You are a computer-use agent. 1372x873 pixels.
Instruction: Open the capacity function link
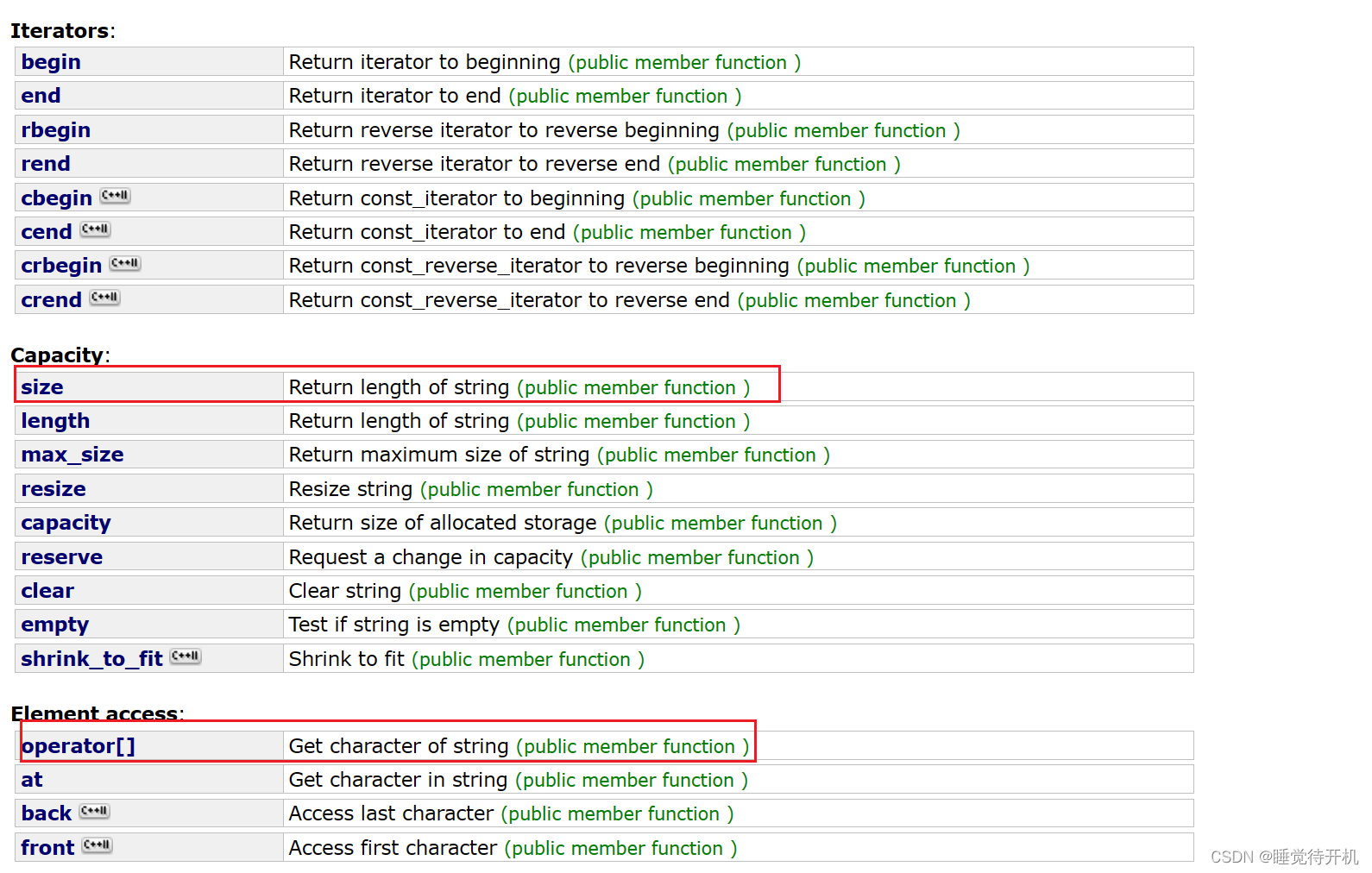point(66,523)
